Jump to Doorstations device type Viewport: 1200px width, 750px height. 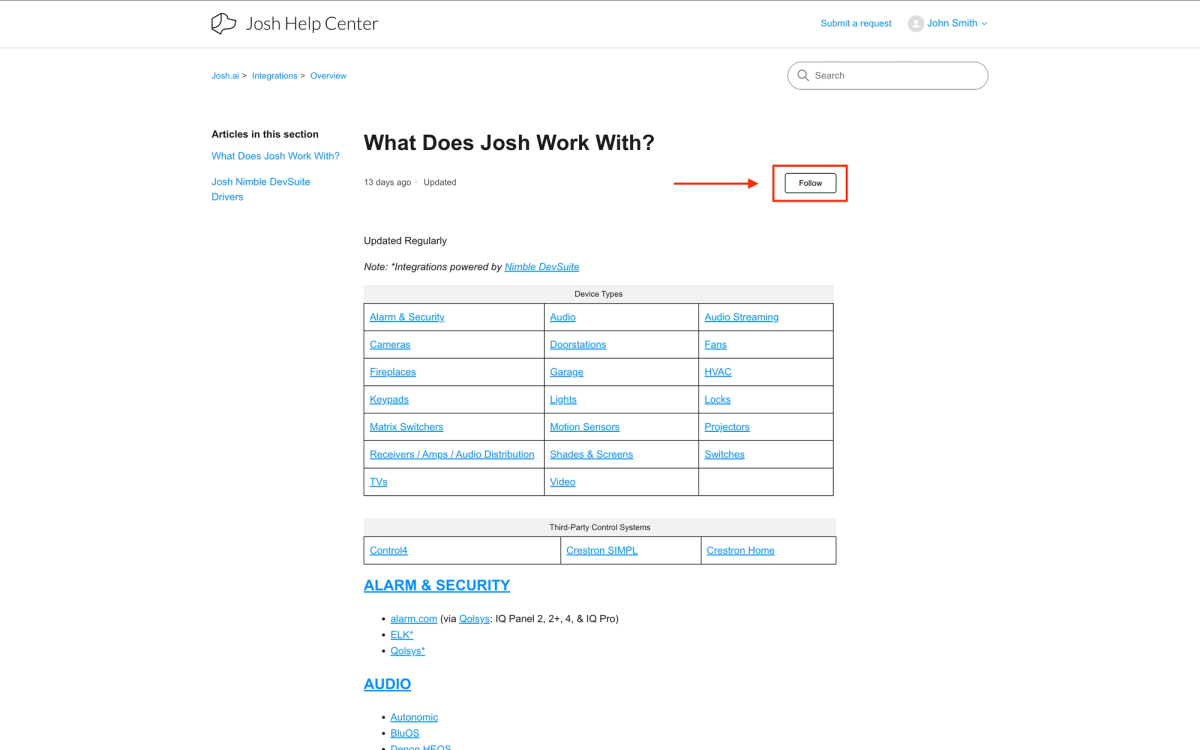pos(578,345)
